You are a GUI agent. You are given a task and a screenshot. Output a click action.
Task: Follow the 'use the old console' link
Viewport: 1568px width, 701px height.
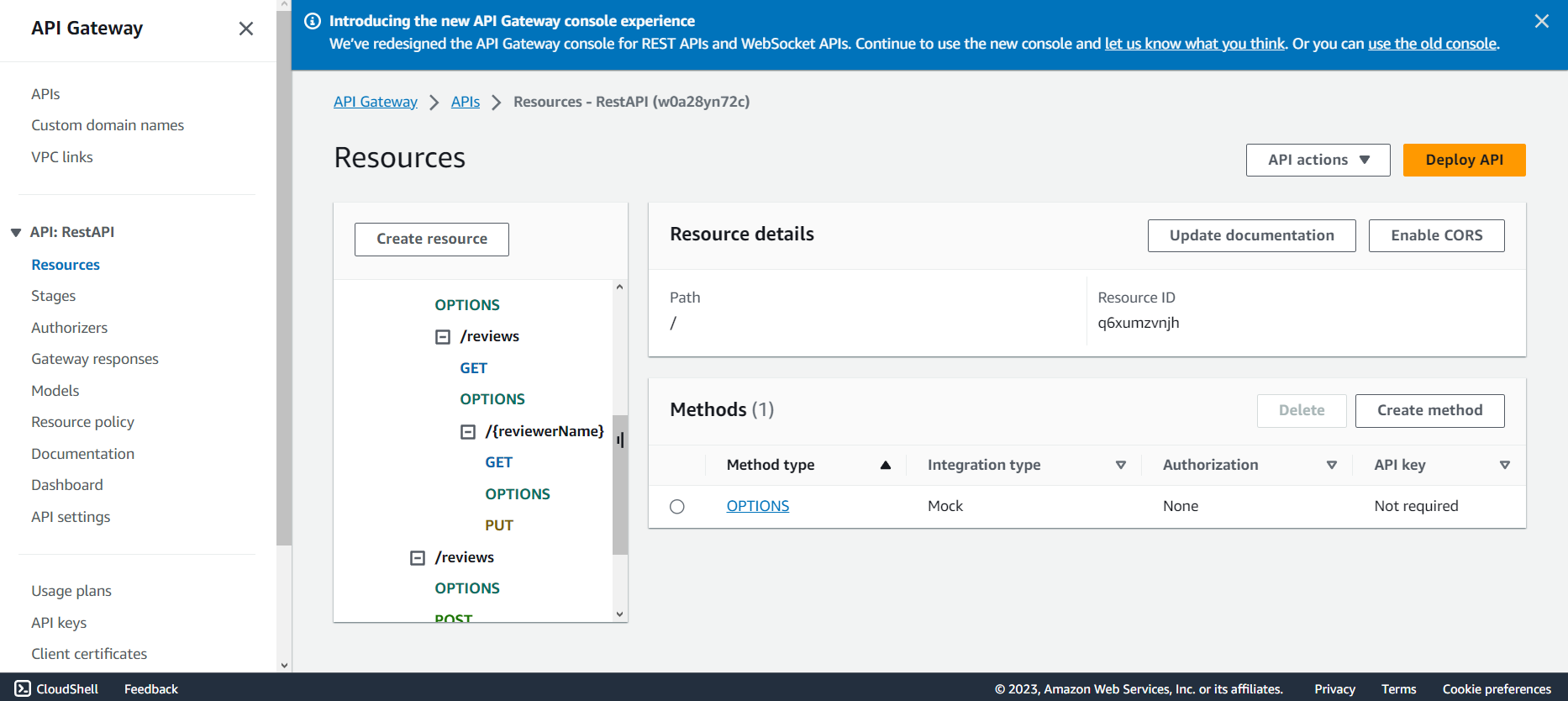[1432, 44]
